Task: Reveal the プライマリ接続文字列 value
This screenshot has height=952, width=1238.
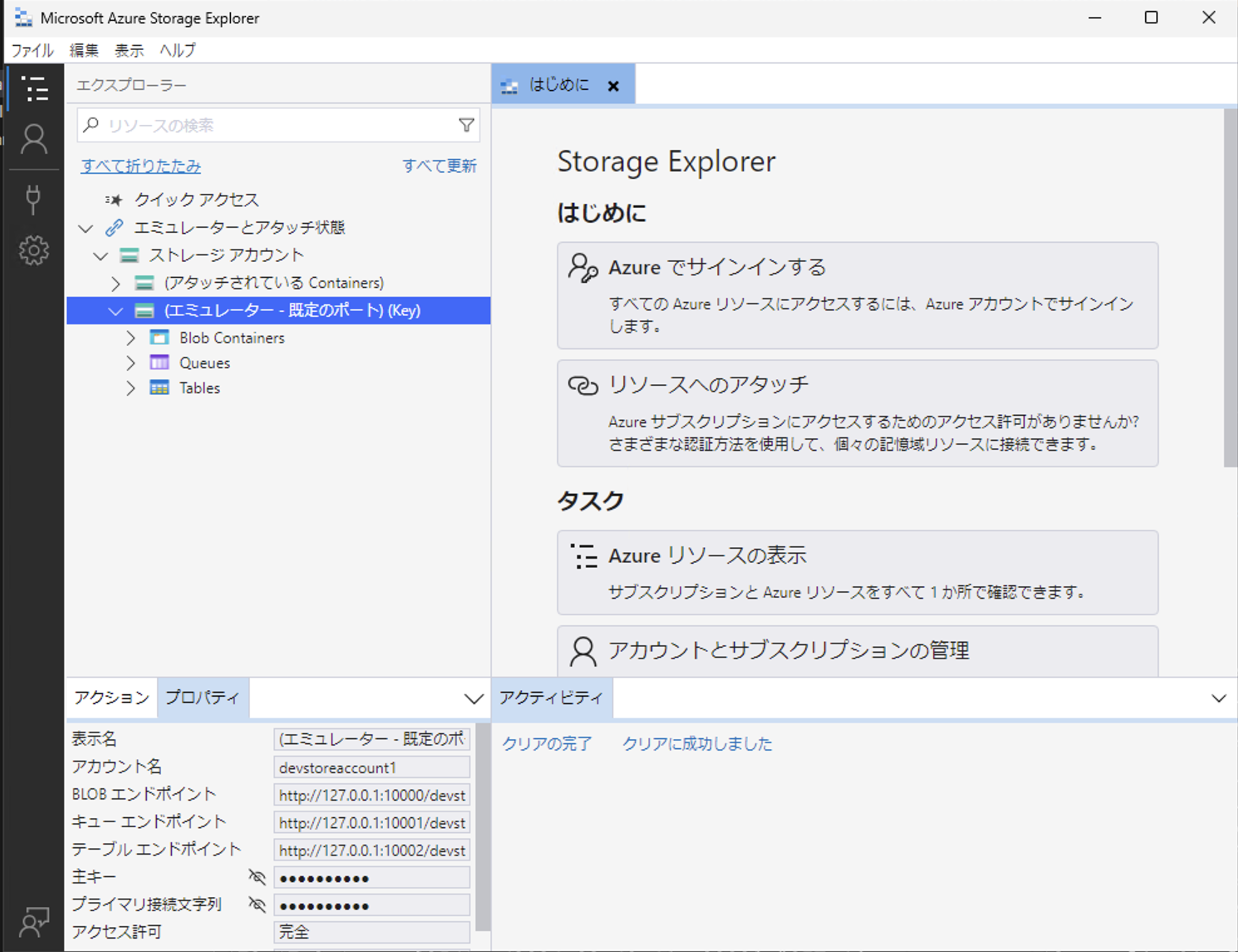Action: [x=257, y=904]
